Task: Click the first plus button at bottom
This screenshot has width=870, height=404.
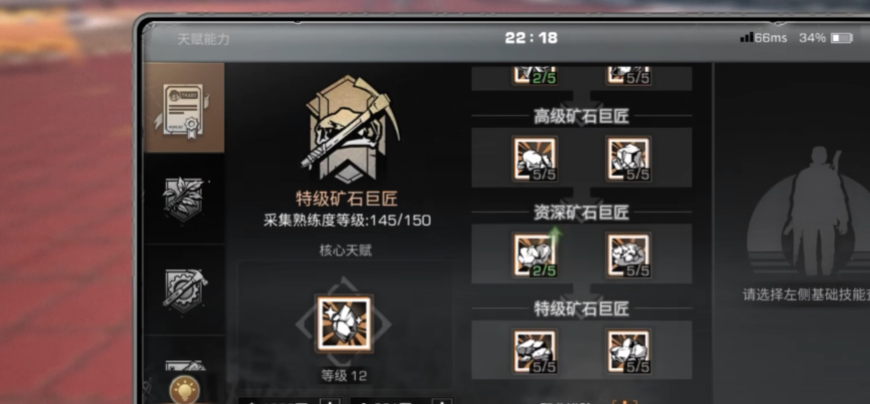Action: point(330,401)
